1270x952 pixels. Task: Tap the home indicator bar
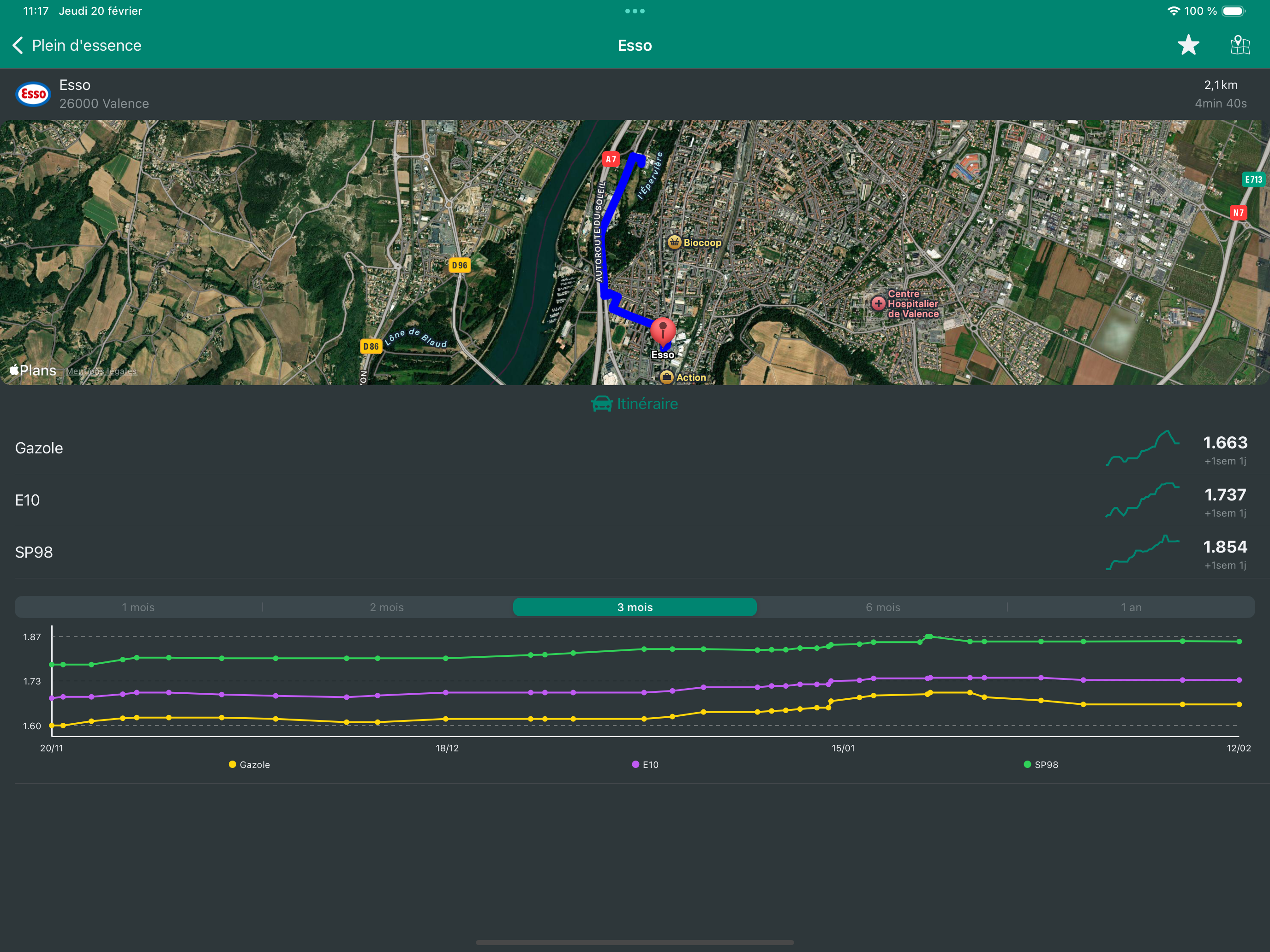[x=635, y=942]
